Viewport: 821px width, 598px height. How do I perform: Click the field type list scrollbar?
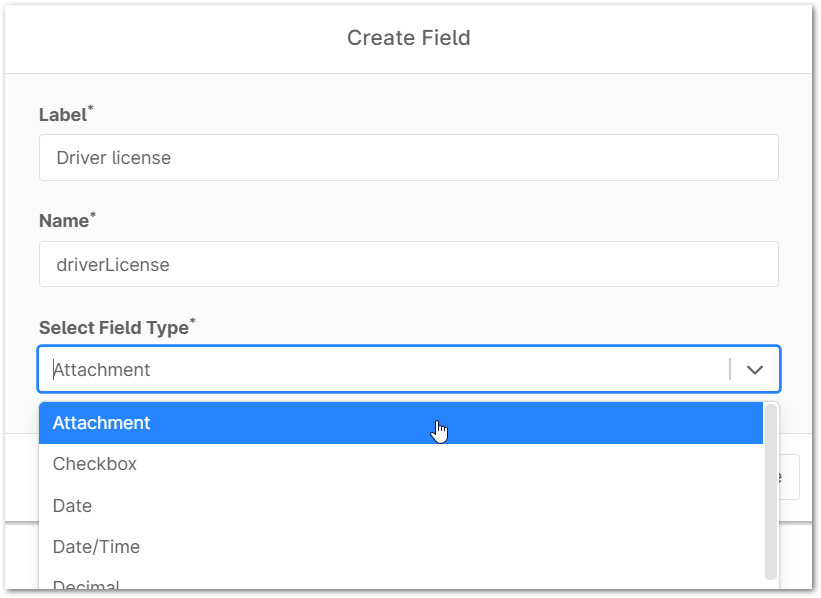point(771,490)
